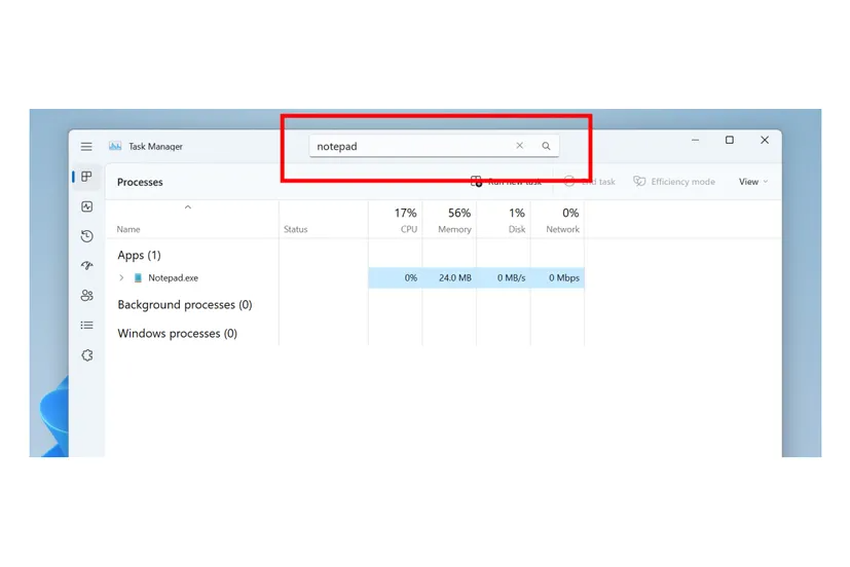Image resolution: width=850 pixels, height=567 pixels.
Task: Open the Users page icon
Action: pos(87,296)
